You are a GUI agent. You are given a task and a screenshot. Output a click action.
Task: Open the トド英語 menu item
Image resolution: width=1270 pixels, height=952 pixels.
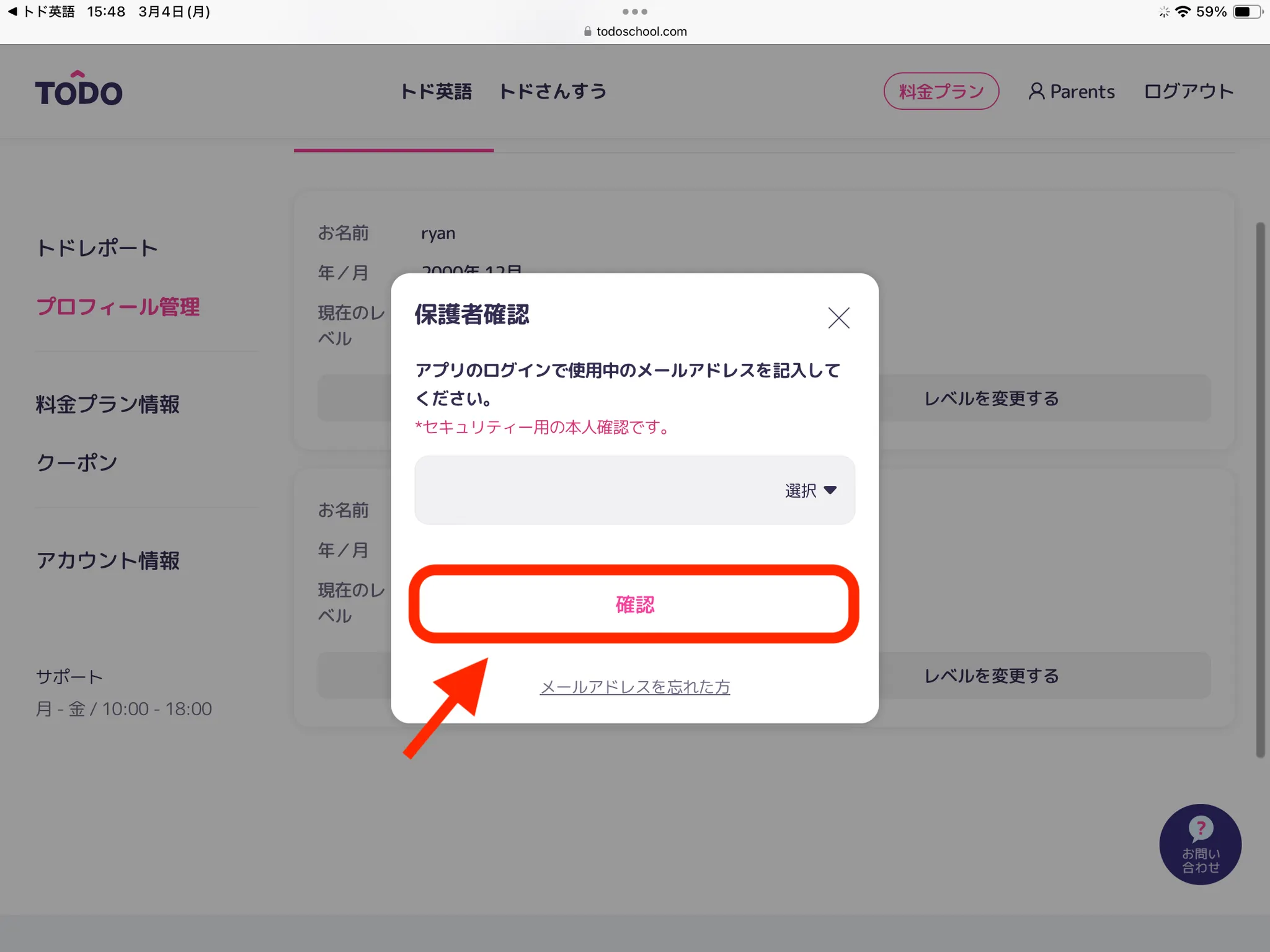tap(436, 92)
